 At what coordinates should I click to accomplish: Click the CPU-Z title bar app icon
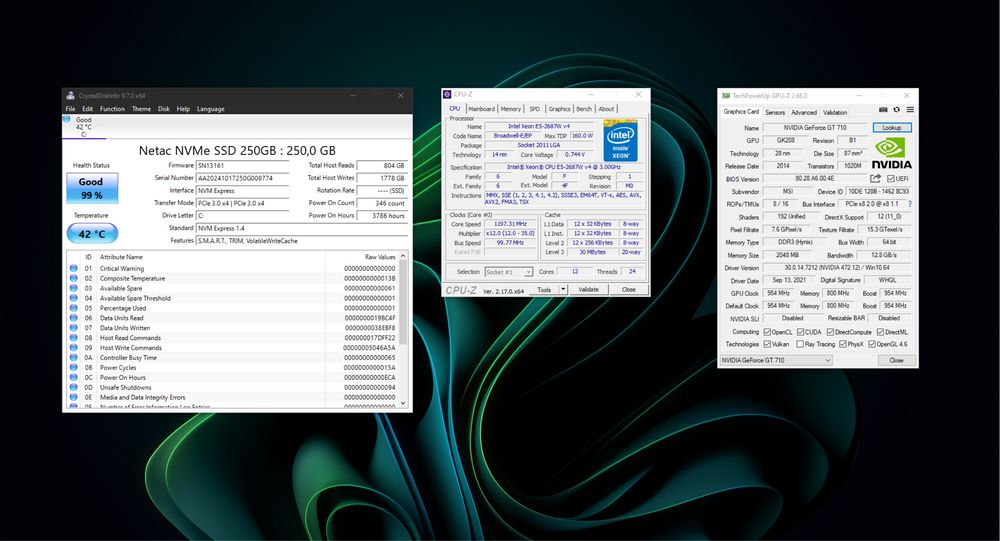tap(447, 94)
